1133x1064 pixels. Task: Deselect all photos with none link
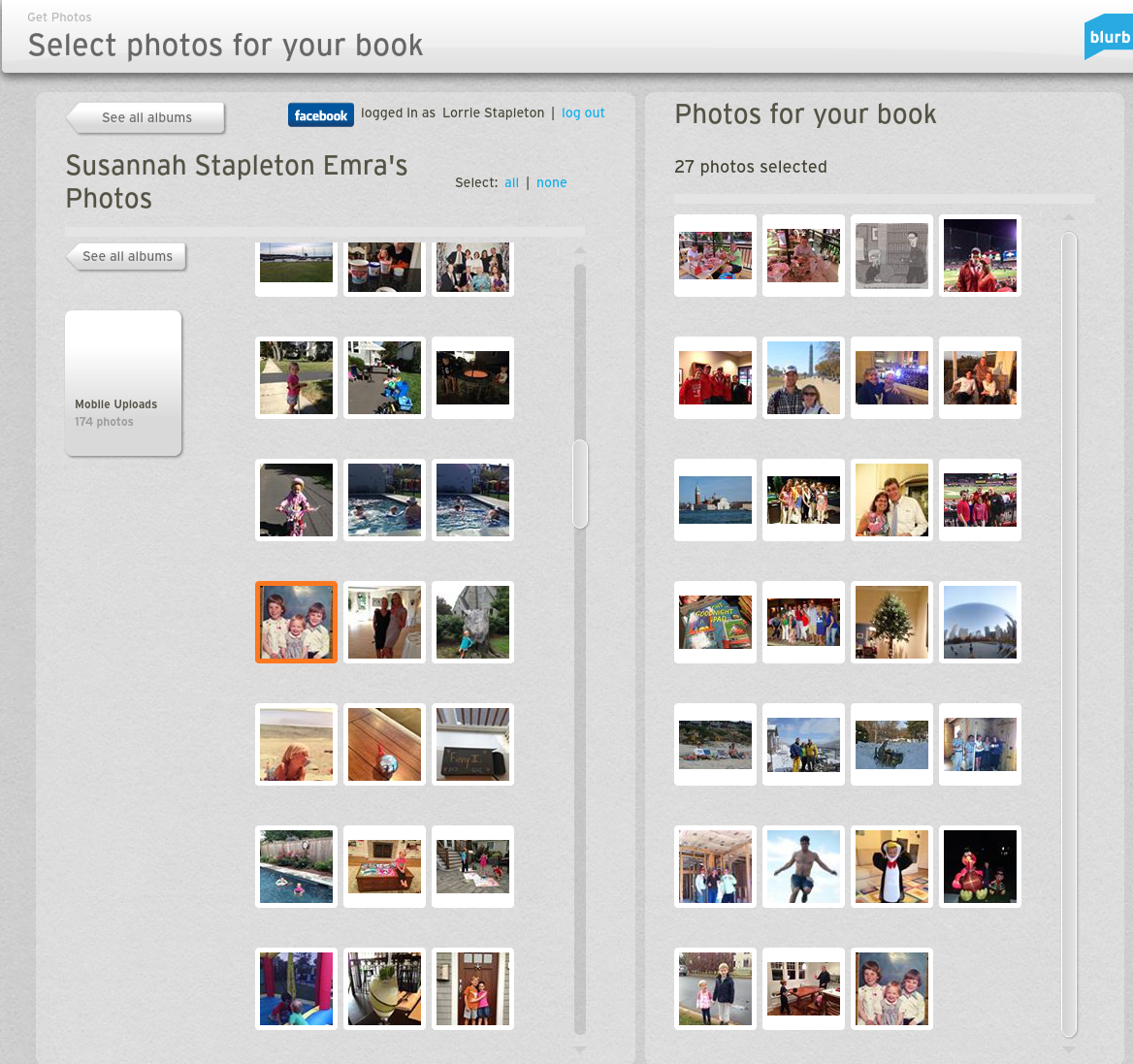[551, 182]
